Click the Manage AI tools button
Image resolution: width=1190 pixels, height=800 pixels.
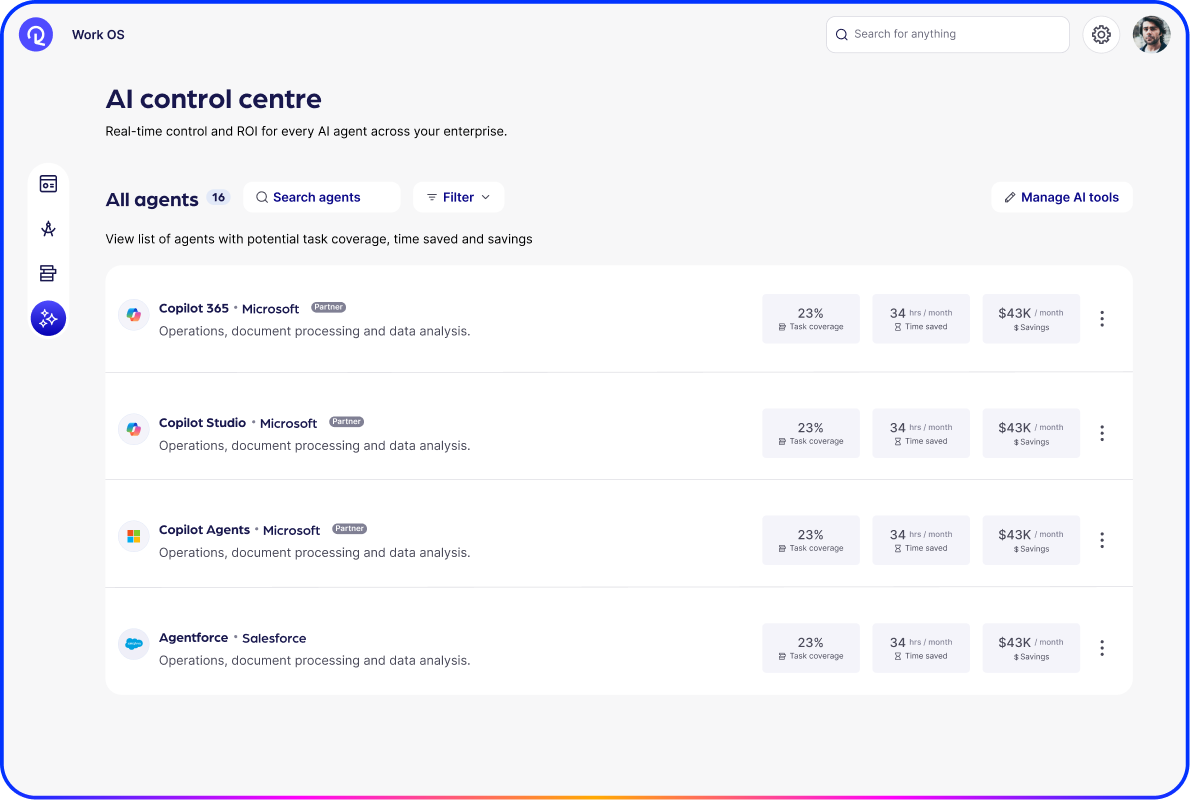coord(1061,197)
